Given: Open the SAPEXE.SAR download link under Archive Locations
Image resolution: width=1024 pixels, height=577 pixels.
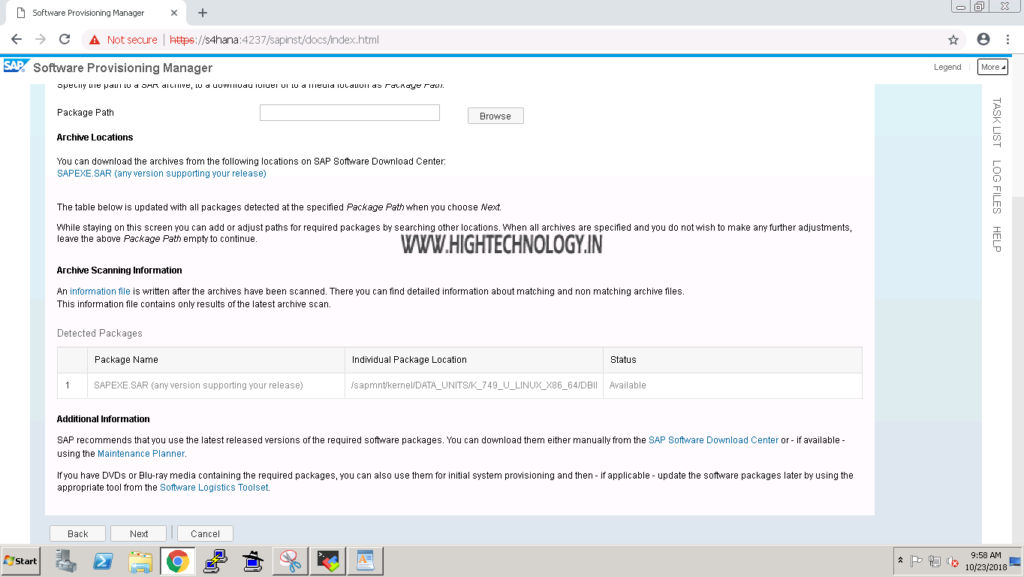Looking at the screenshot, I should coord(161,174).
